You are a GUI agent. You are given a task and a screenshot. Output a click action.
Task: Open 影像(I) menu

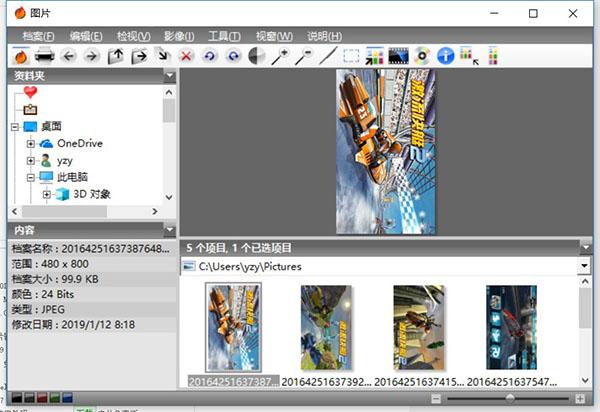(179, 36)
